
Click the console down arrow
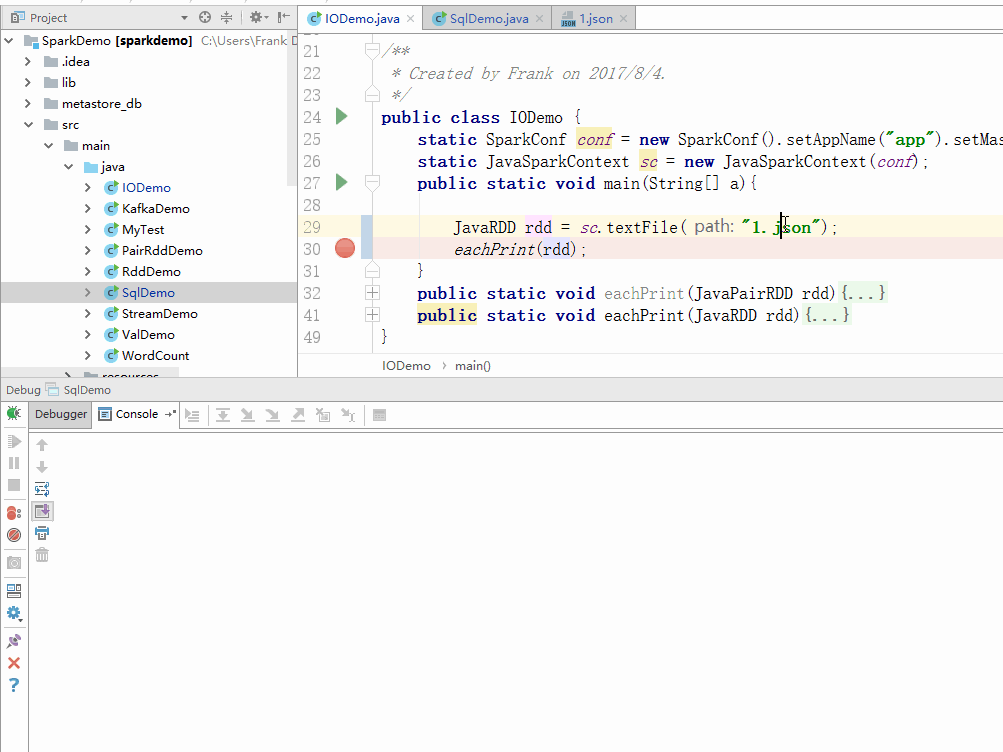[x=42, y=467]
